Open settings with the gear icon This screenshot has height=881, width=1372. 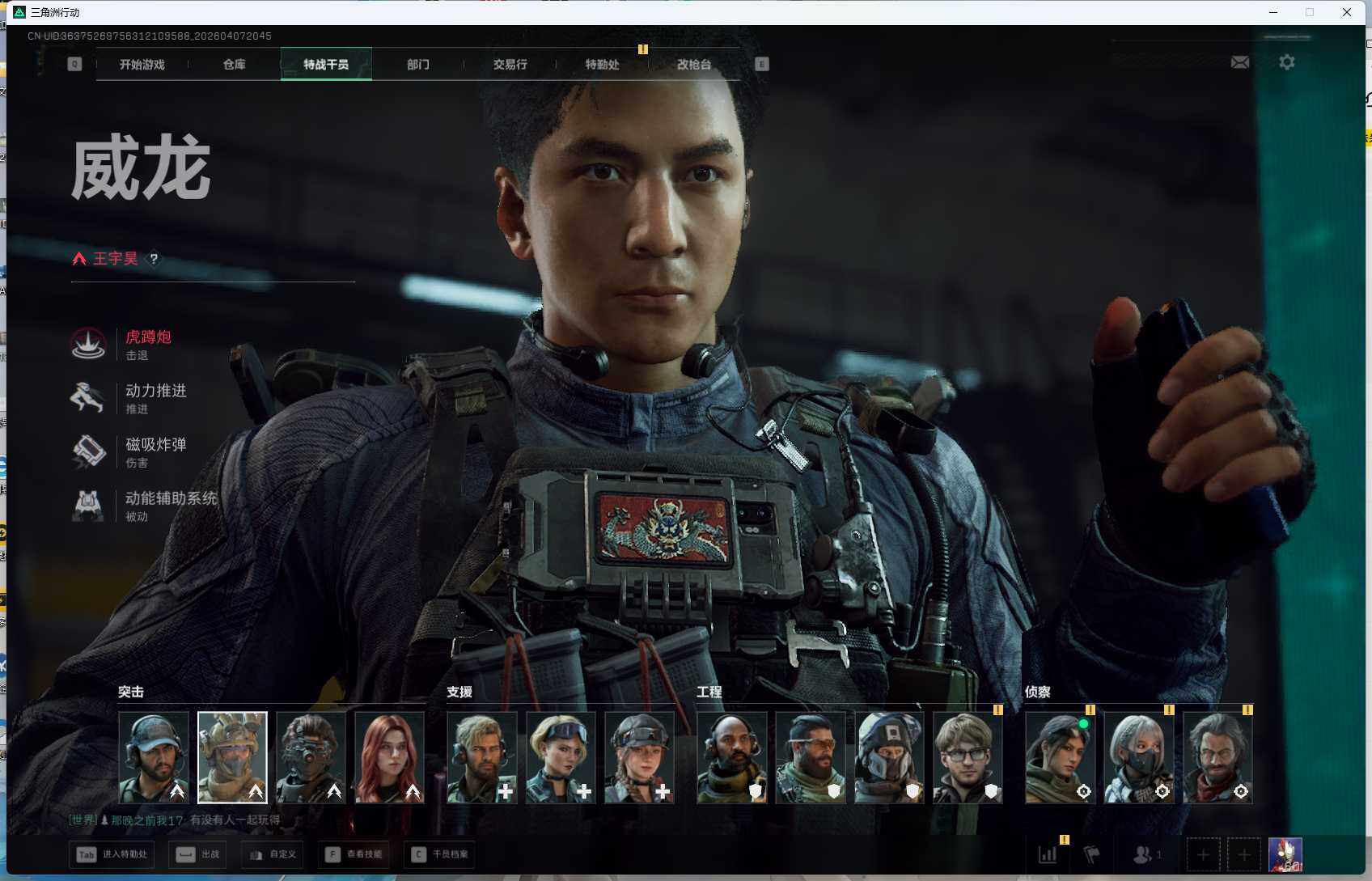[1287, 62]
